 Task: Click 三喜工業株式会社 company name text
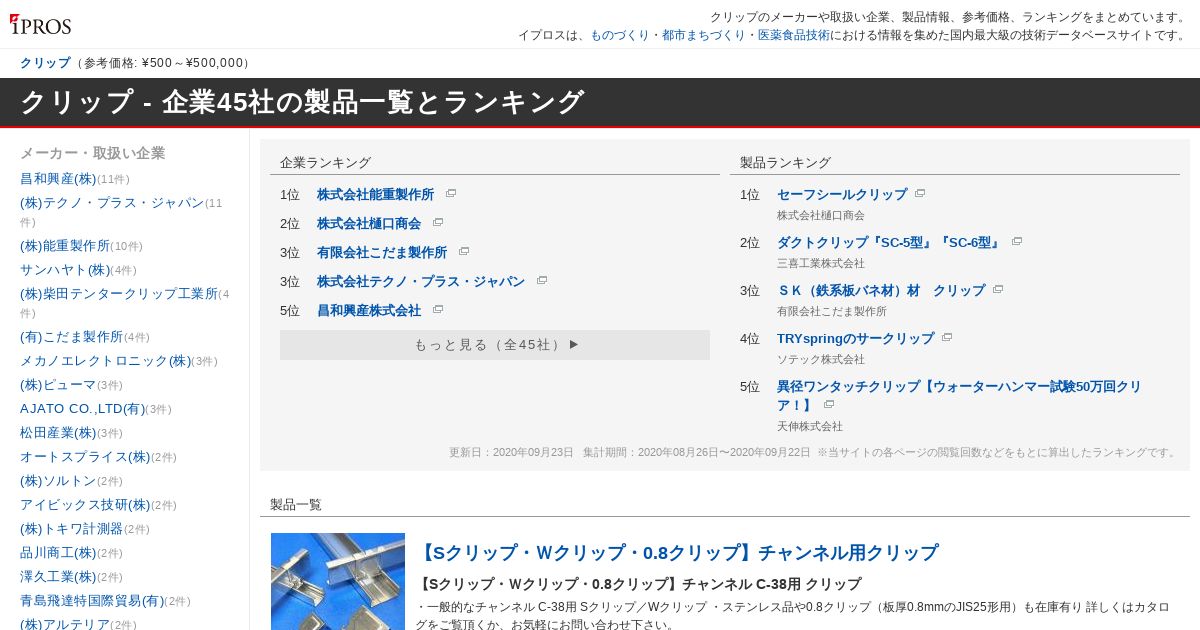tap(821, 264)
